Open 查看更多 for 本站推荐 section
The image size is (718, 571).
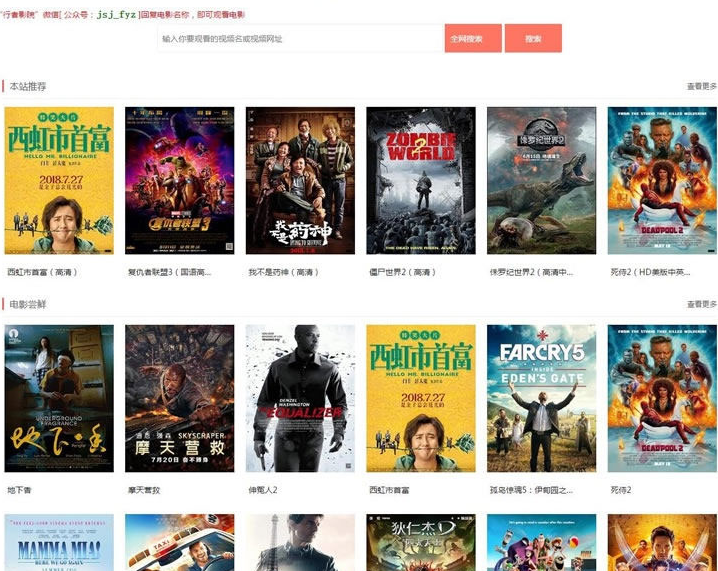point(702,86)
